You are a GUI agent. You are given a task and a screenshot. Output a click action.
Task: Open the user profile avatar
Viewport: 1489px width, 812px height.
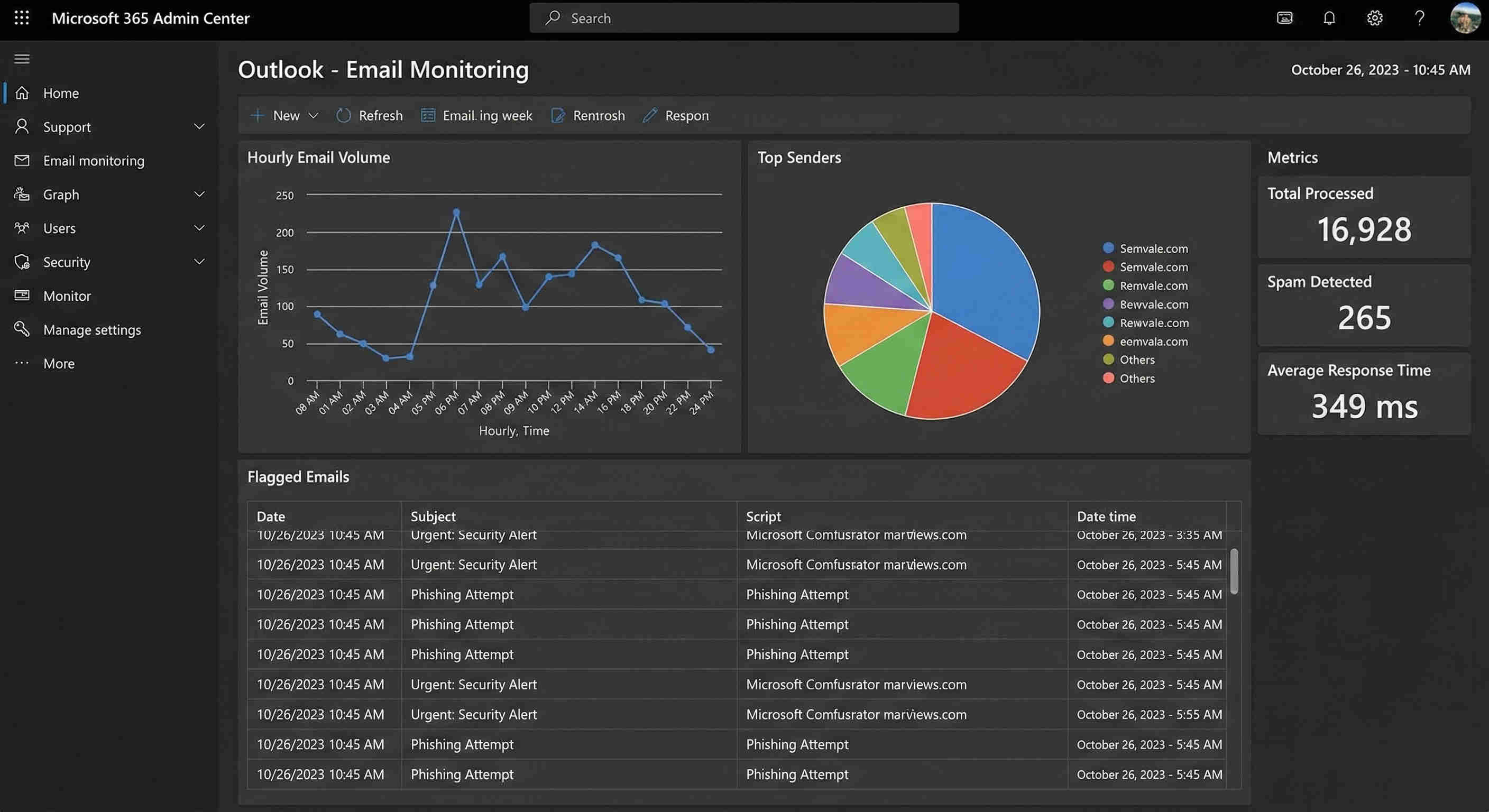point(1465,18)
